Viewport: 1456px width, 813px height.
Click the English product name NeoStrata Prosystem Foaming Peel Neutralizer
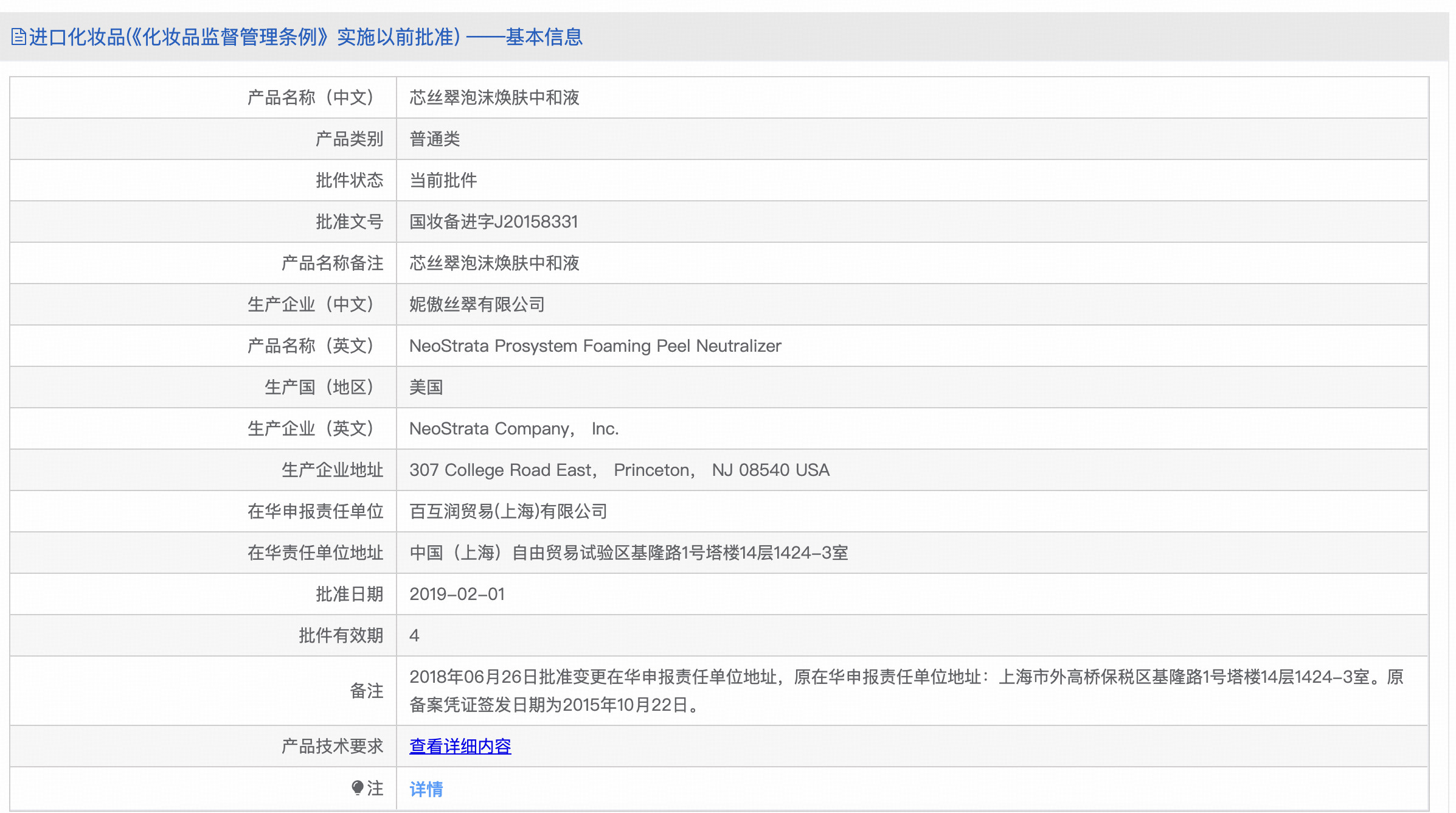point(595,346)
